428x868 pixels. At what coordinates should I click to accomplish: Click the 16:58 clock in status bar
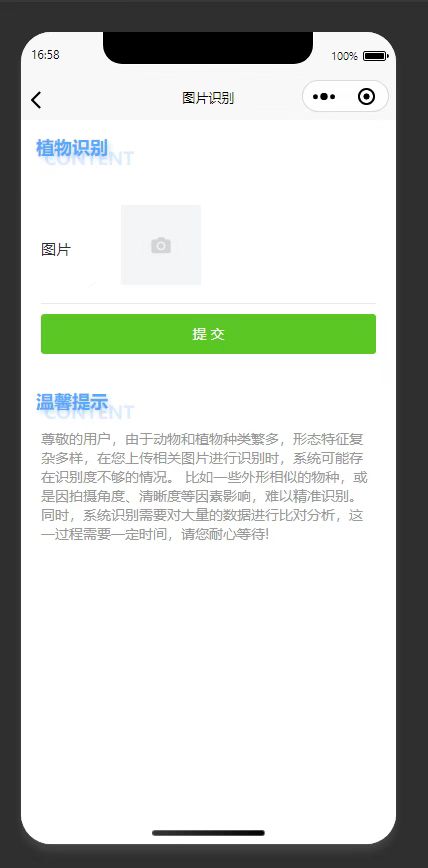tap(45, 55)
